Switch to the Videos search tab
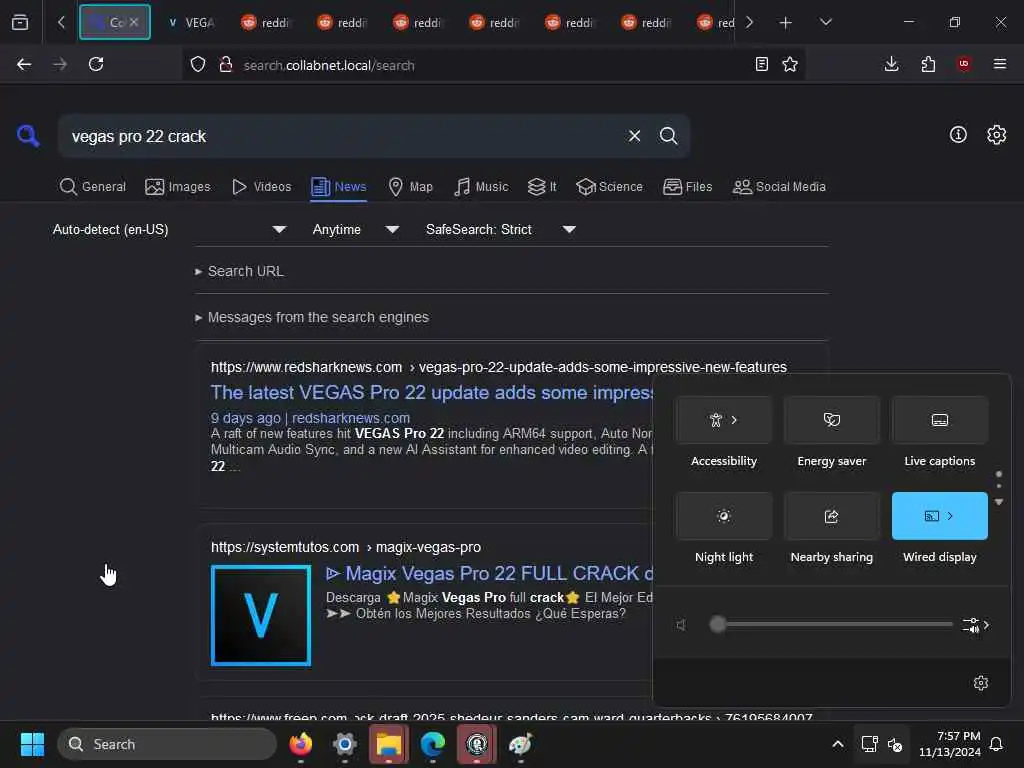The image size is (1024, 768). pyautogui.click(x=262, y=187)
